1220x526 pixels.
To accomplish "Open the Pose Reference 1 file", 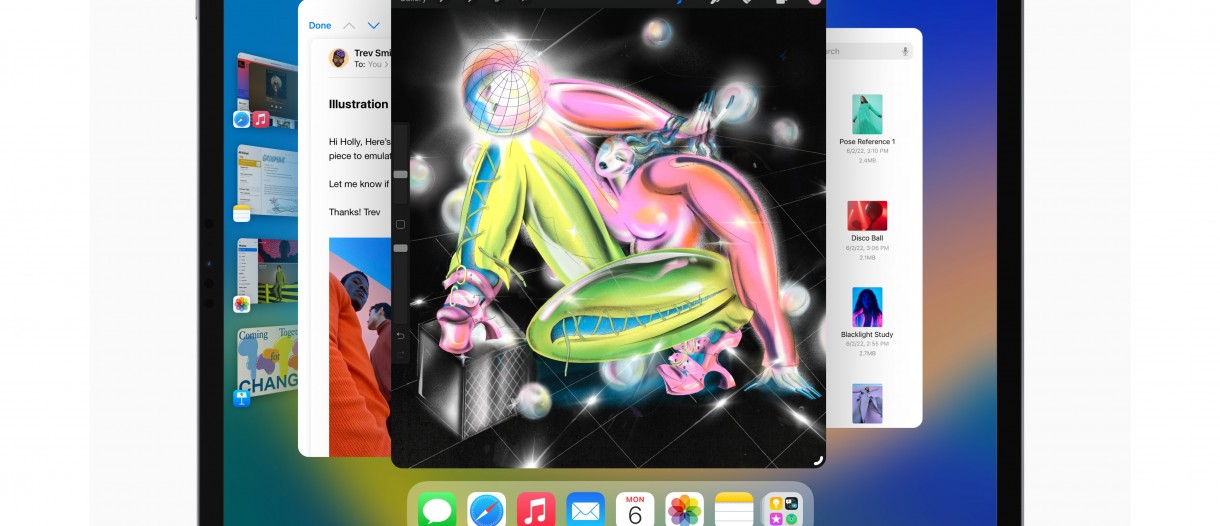I will tap(867, 115).
